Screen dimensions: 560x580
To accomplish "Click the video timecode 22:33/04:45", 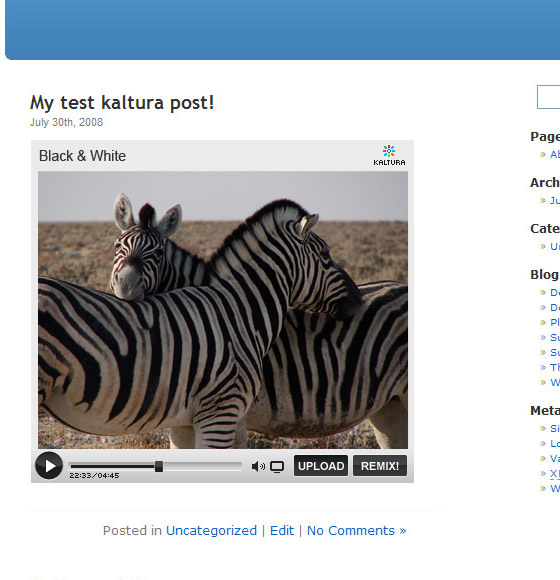I will 94,475.
